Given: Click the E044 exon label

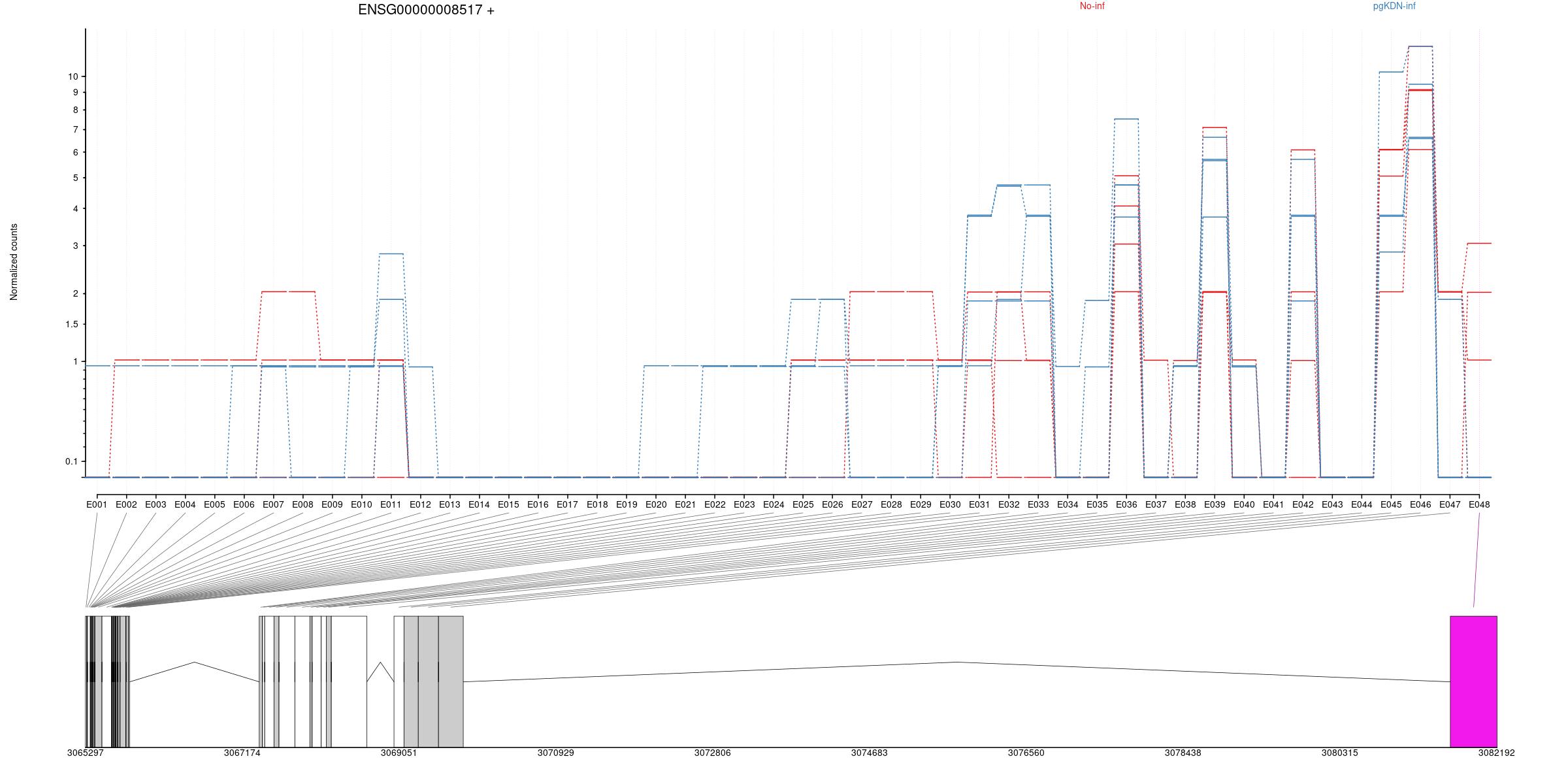Looking at the screenshot, I should coord(1362,504).
